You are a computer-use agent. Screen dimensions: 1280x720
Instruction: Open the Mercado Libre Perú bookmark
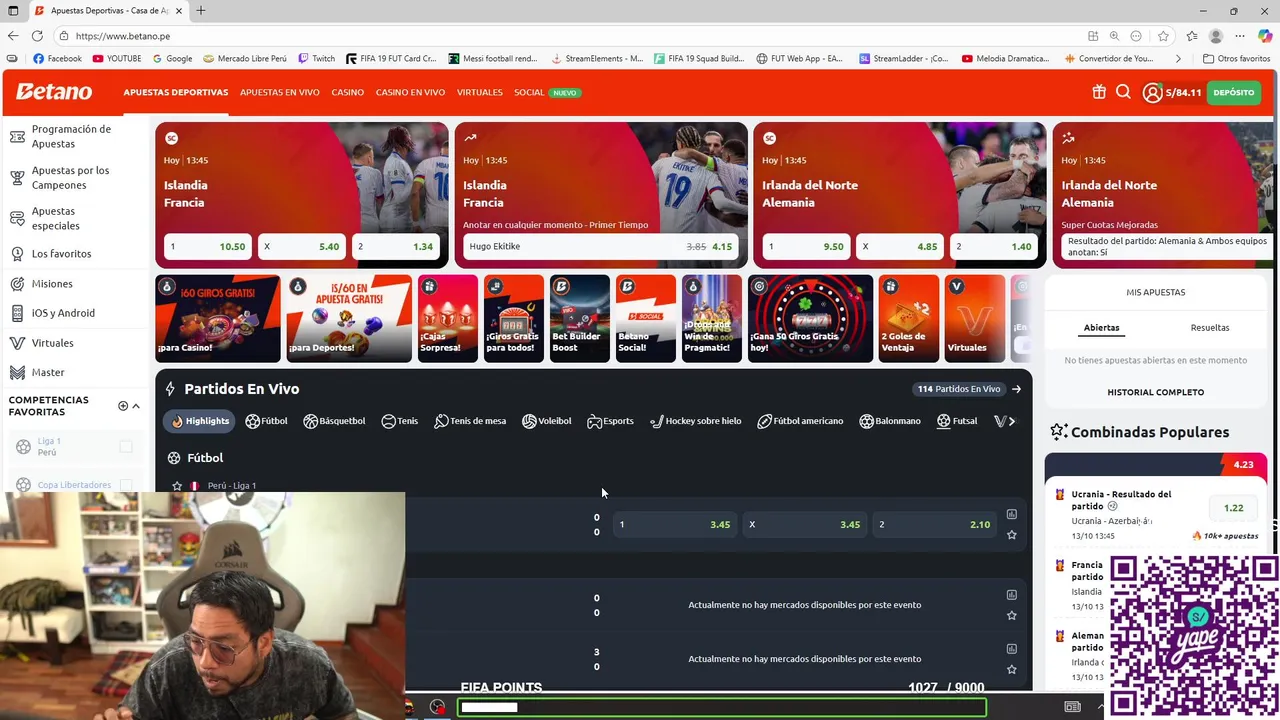coord(244,59)
